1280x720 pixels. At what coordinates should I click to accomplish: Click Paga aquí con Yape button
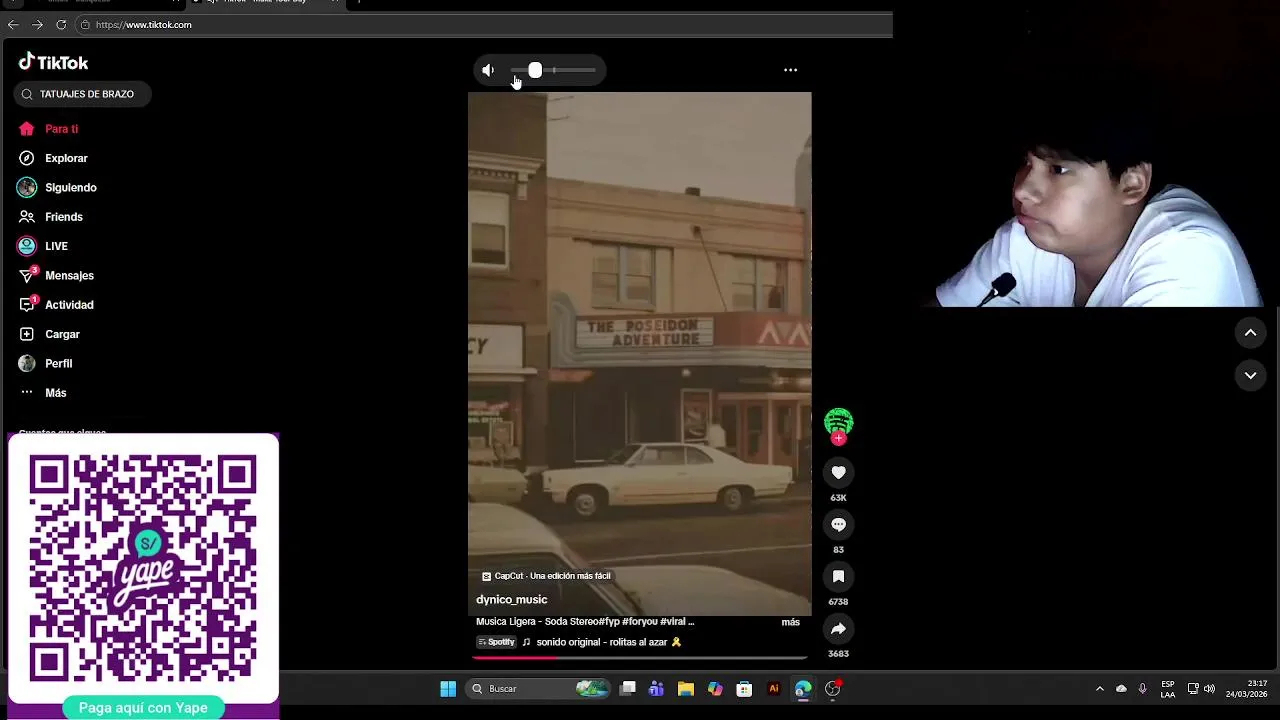click(143, 708)
